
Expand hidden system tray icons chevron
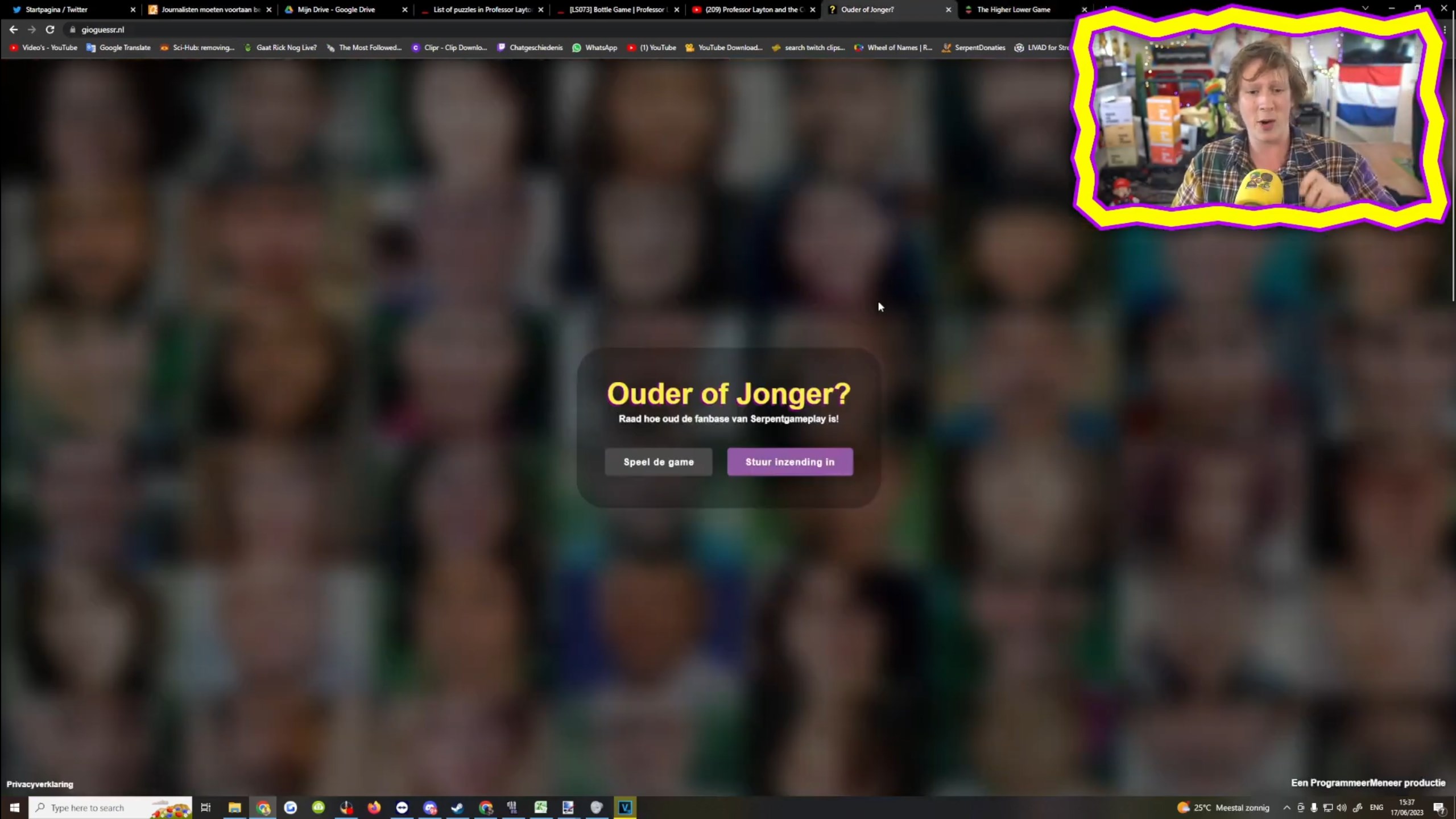click(x=1287, y=808)
